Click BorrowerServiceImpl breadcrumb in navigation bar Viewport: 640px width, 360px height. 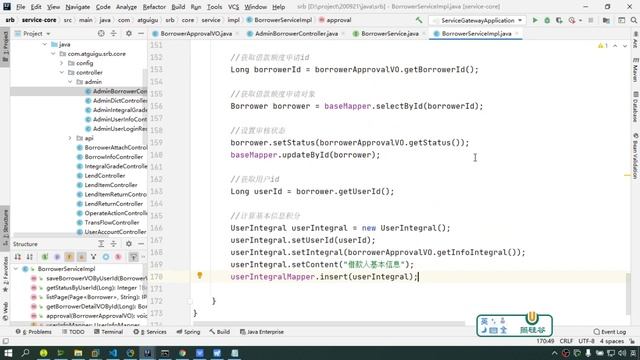pyautogui.click(x=279, y=20)
